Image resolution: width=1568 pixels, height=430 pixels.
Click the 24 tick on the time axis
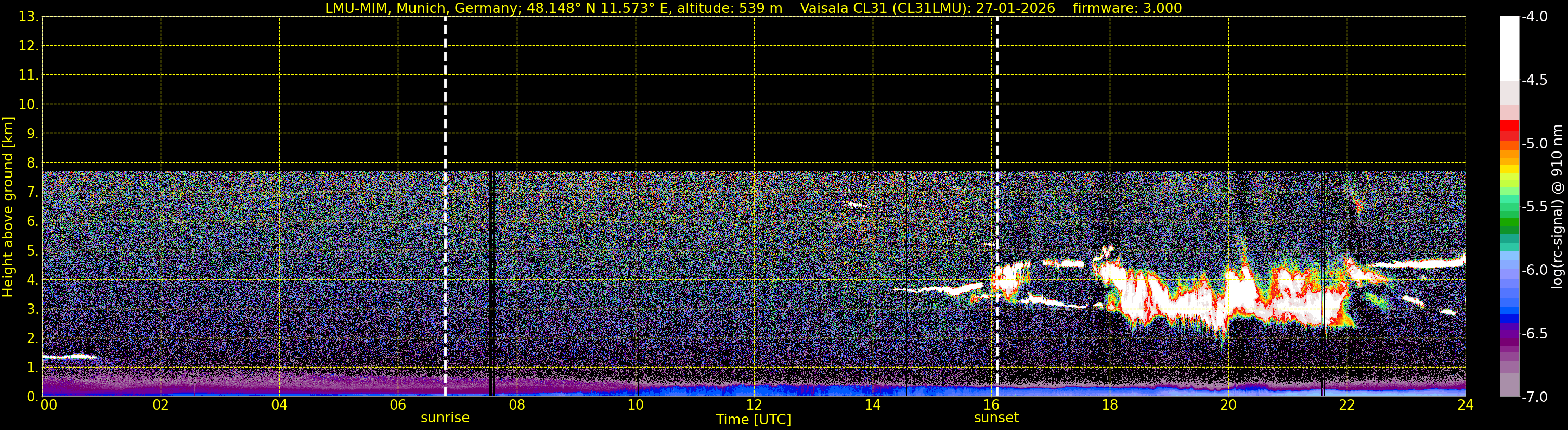tap(1466, 404)
